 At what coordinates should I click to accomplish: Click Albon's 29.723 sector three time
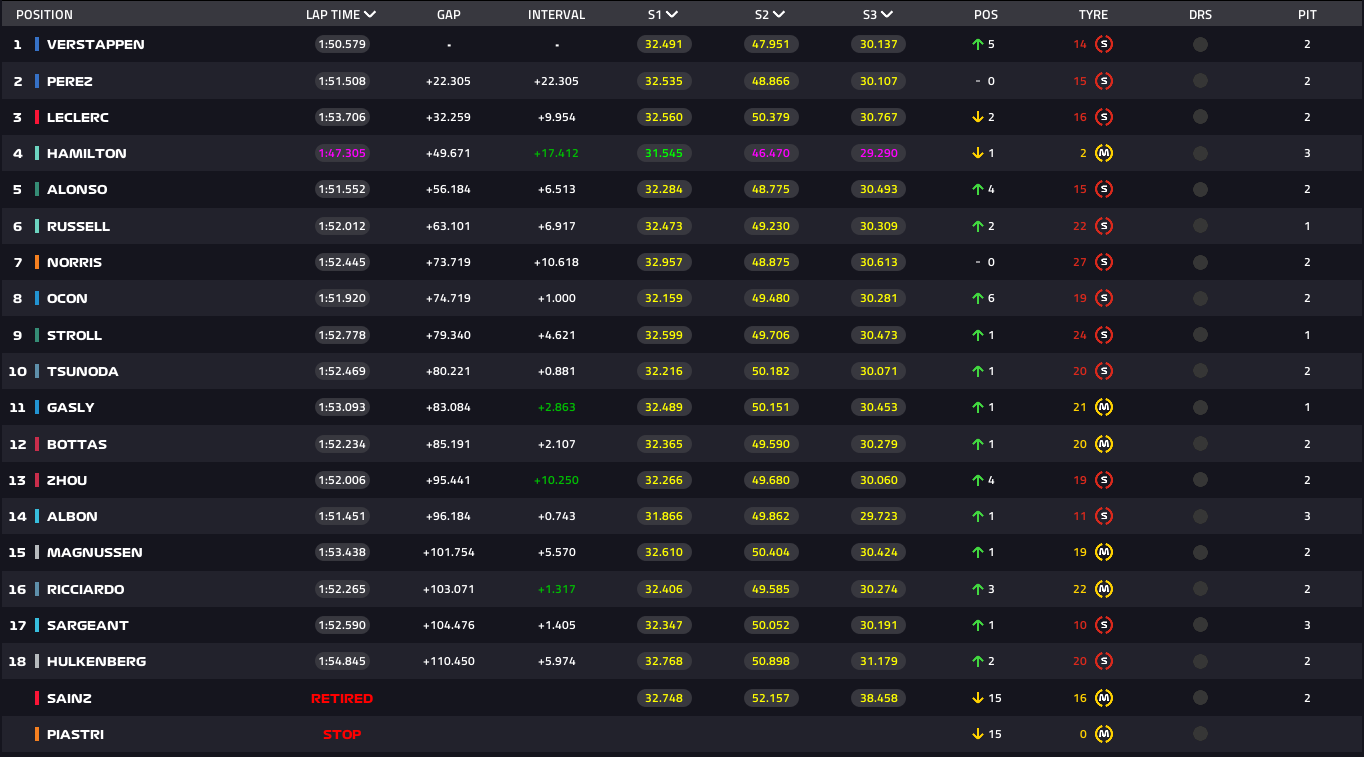pos(879,516)
